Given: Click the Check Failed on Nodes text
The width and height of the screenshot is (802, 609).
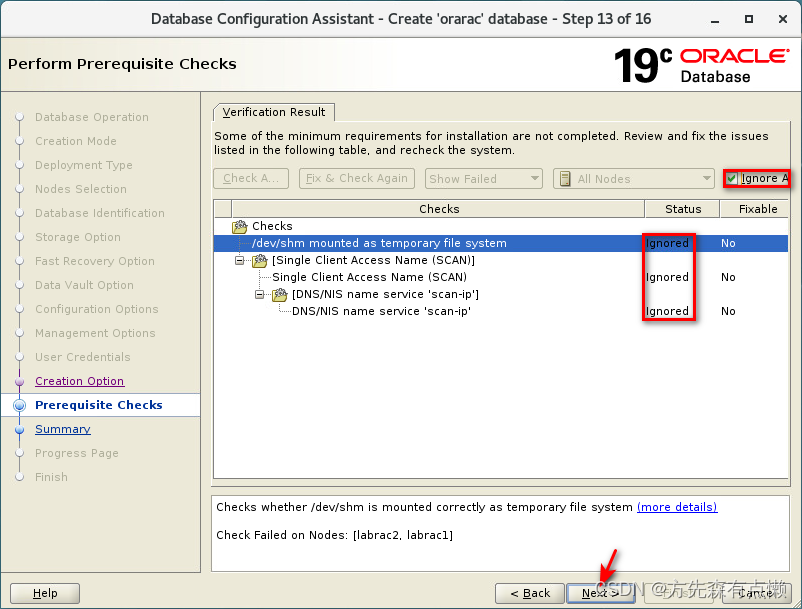Looking at the screenshot, I should 335,535.
